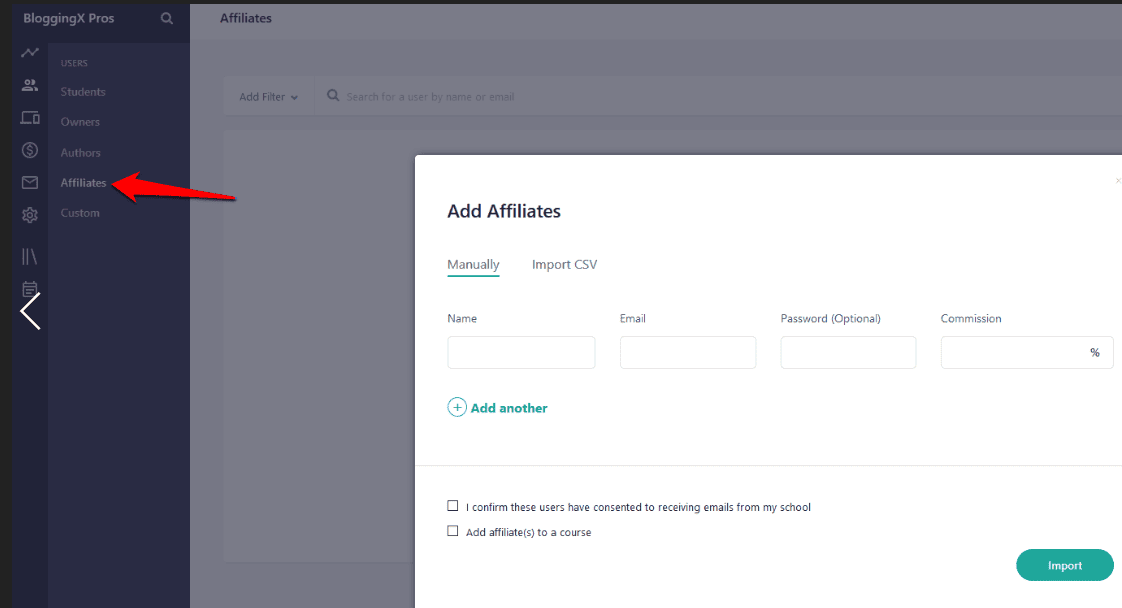The image size is (1122, 608).
Task: Open the sales dollar icon
Action: point(28,150)
